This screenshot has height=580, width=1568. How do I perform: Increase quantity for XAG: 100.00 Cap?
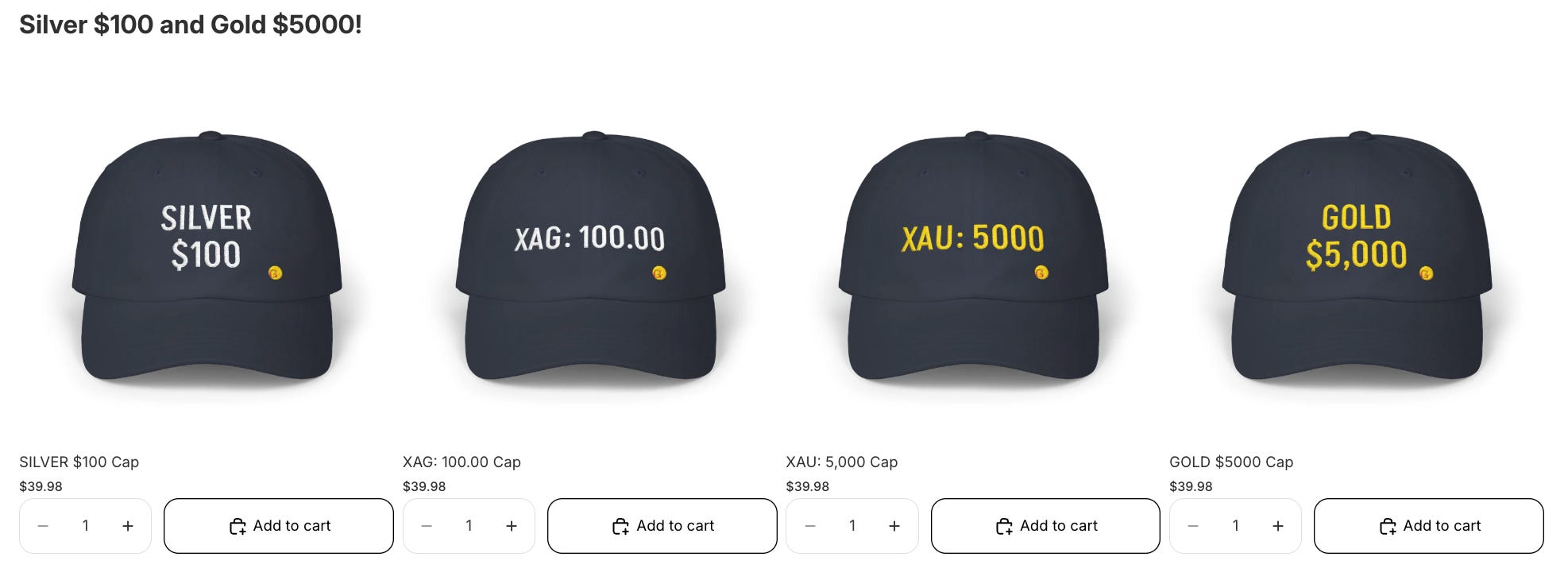click(x=512, y=526)
